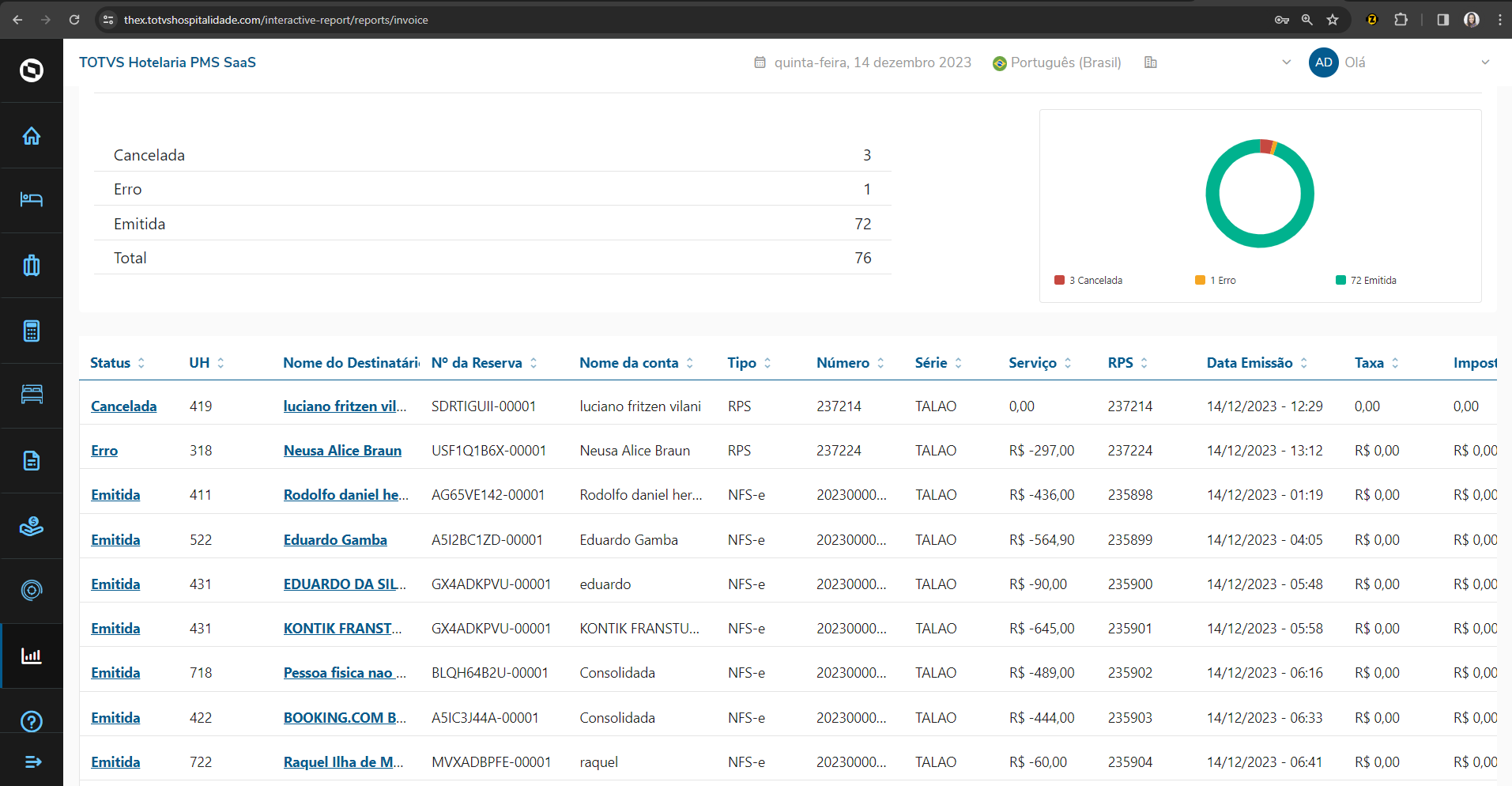Open the calculator sidebar icon
This screenshot has width=1512, height=786.
point(32,331)
